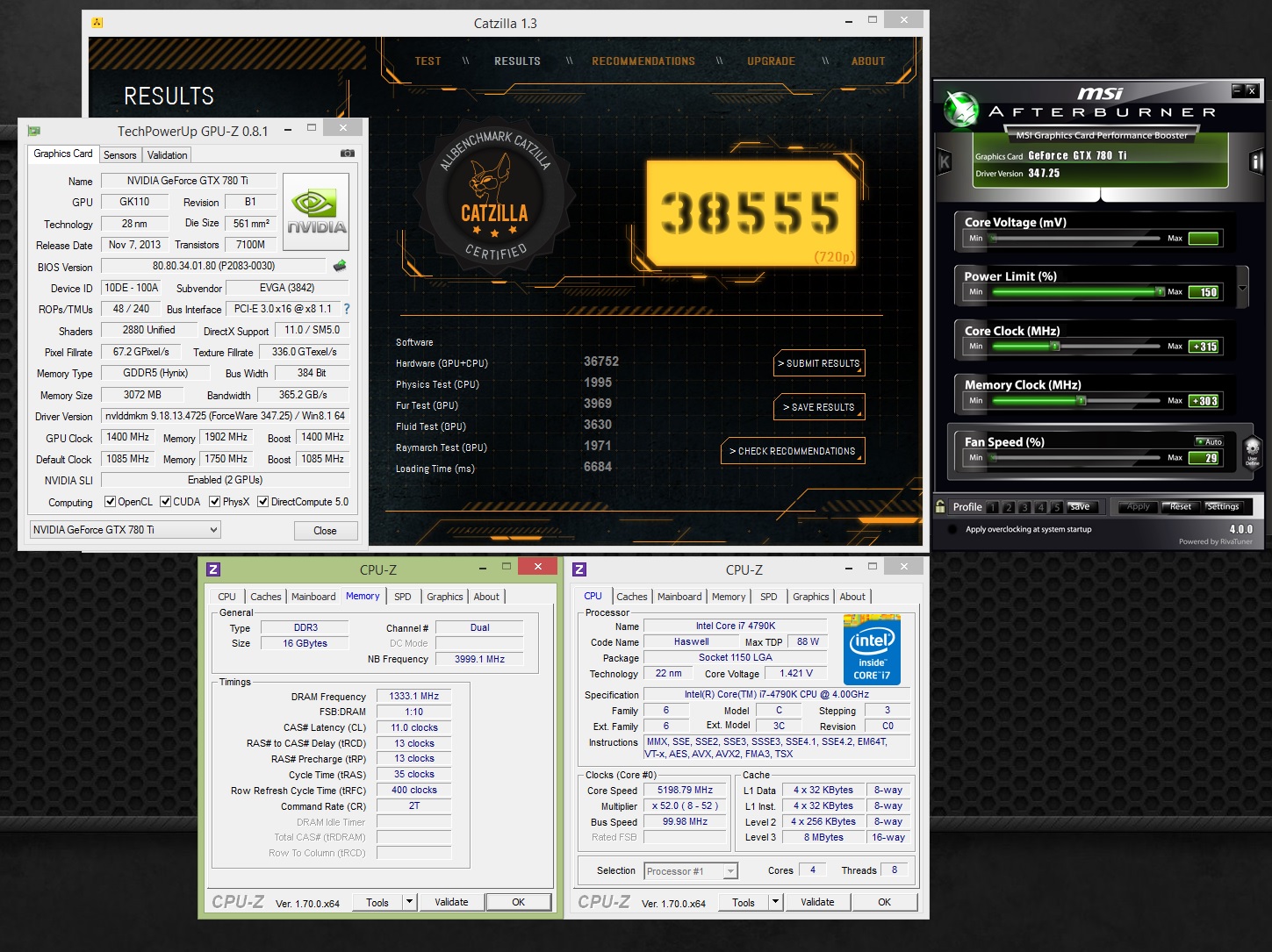The image size is (1272, 952).
Task: Toggle the profile lock padlock icon
Action: 940,506
